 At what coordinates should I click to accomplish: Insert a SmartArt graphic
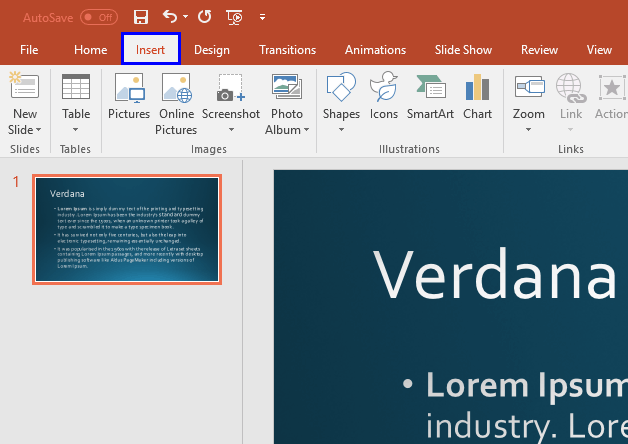(x=430, y=102)
